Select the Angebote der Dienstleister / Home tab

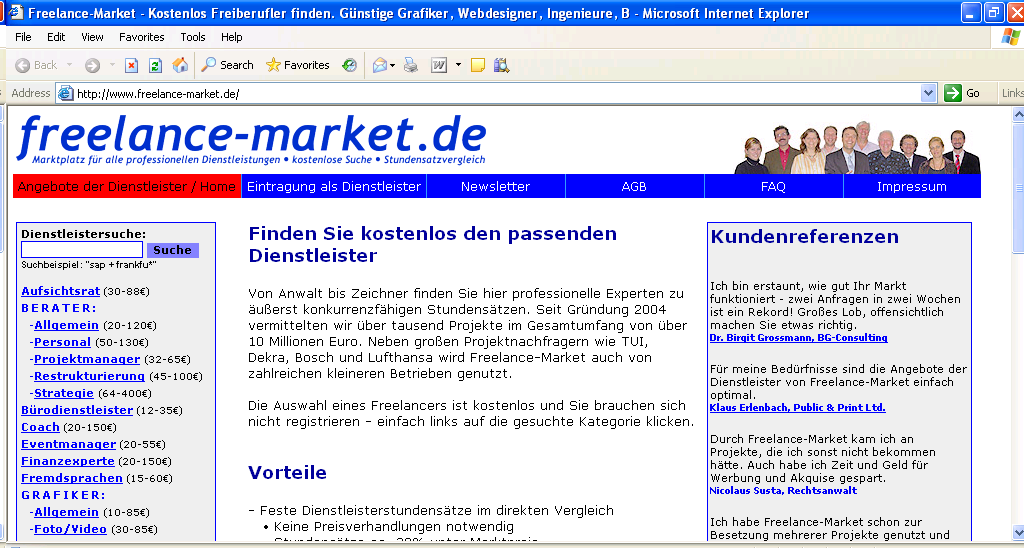[x=127, y=186]
